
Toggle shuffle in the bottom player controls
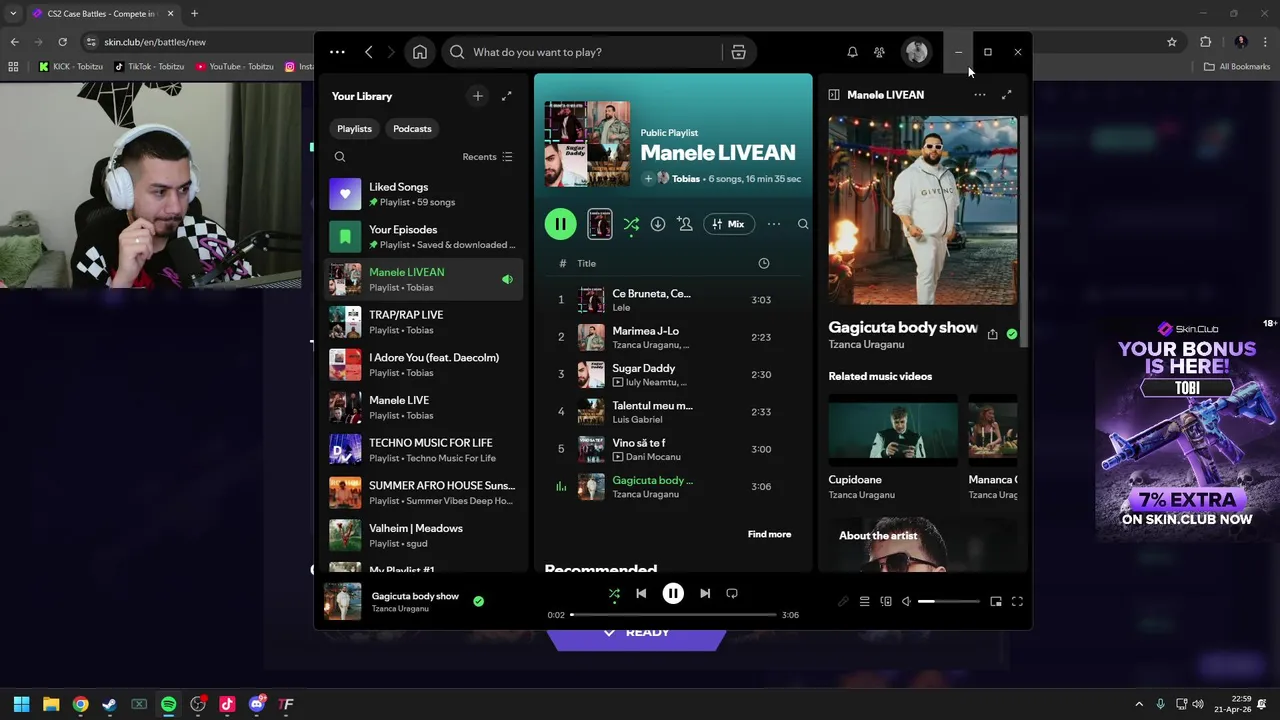click(614, 593)
